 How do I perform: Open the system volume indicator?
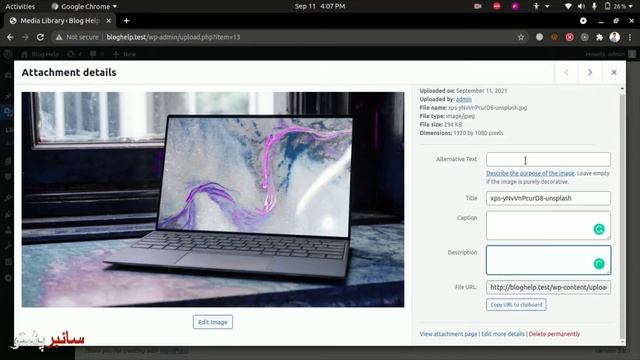[581, 6]
